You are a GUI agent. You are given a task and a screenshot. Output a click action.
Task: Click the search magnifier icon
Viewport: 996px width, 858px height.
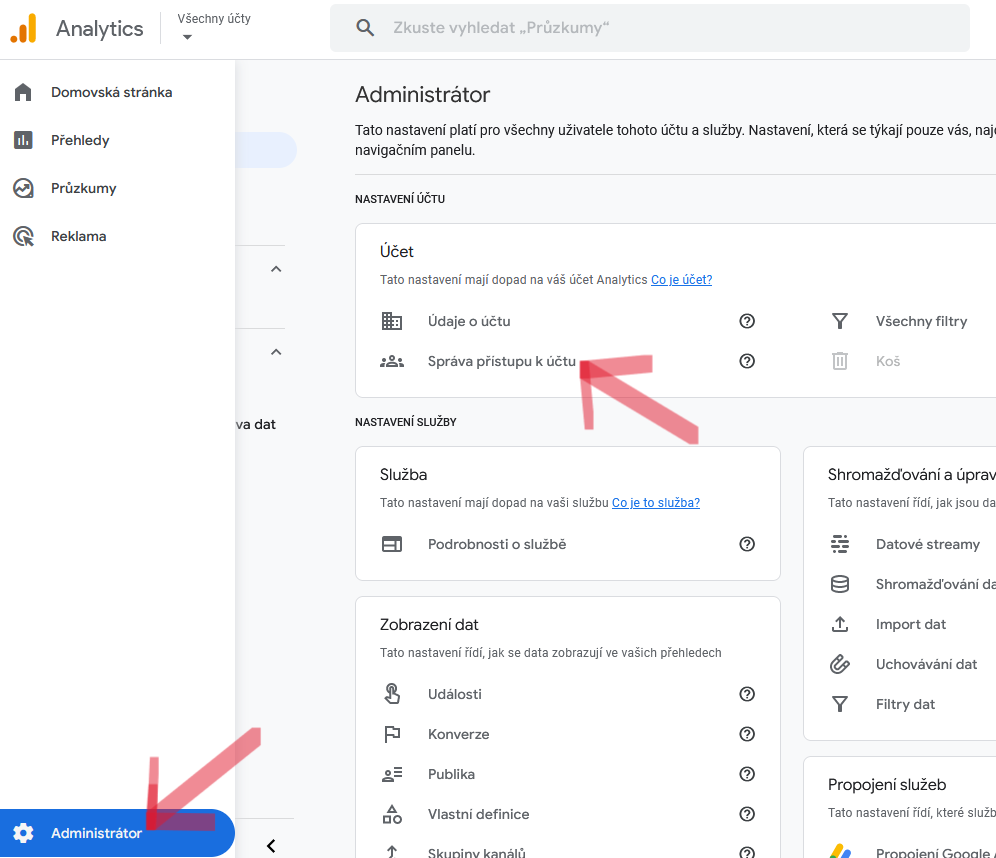point(365,28)
